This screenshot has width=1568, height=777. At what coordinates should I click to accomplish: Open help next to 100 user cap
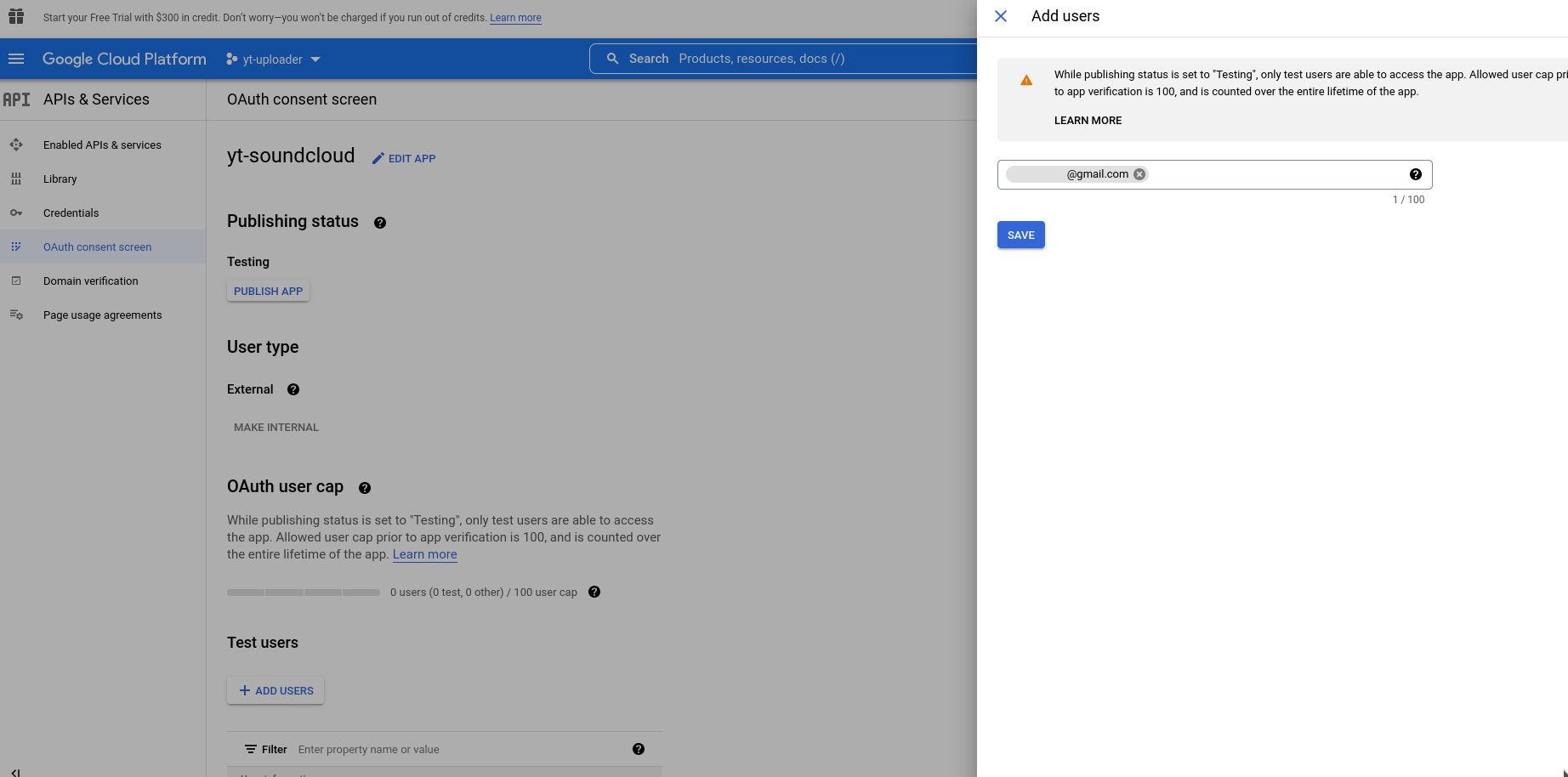(x=594, y=592)
